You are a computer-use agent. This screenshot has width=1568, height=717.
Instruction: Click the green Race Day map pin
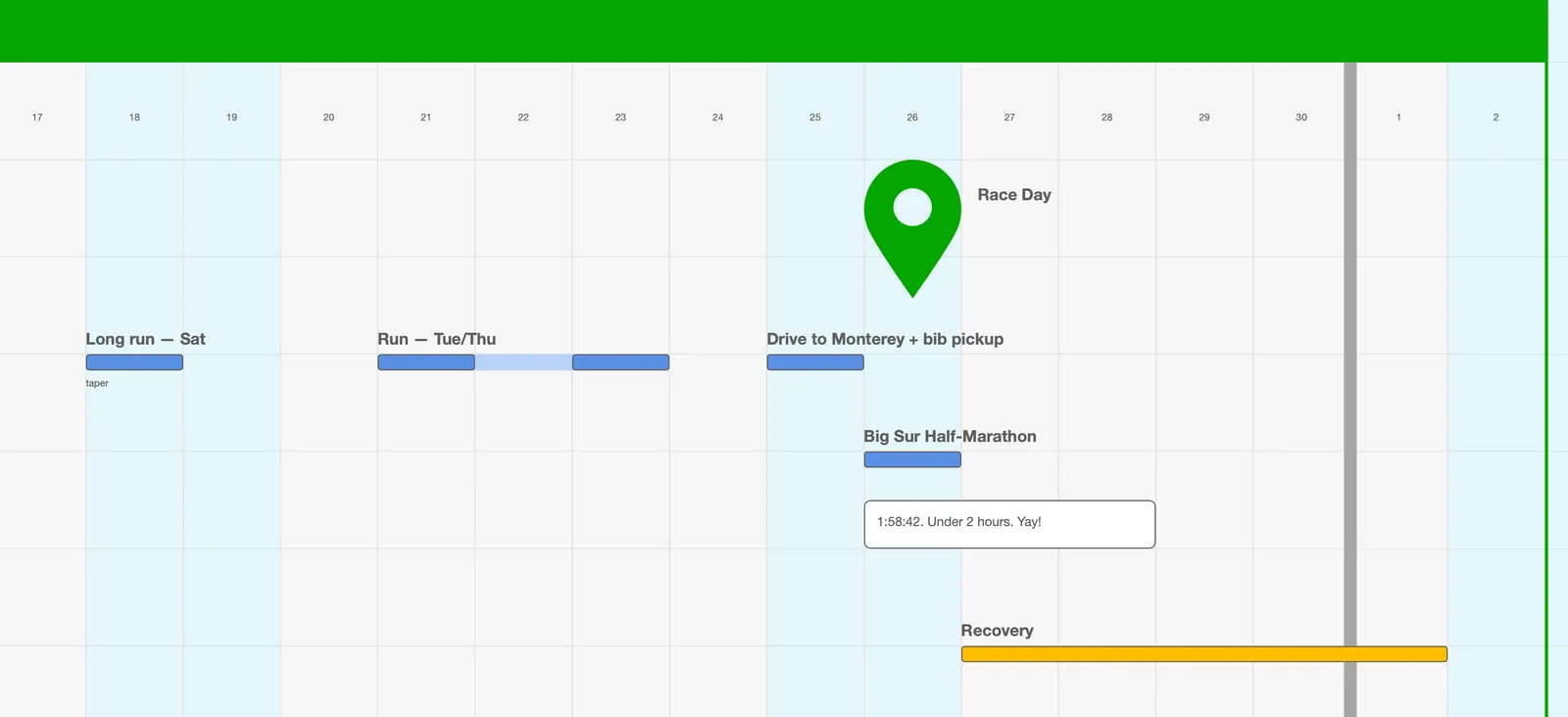click(x=912, y=227)
